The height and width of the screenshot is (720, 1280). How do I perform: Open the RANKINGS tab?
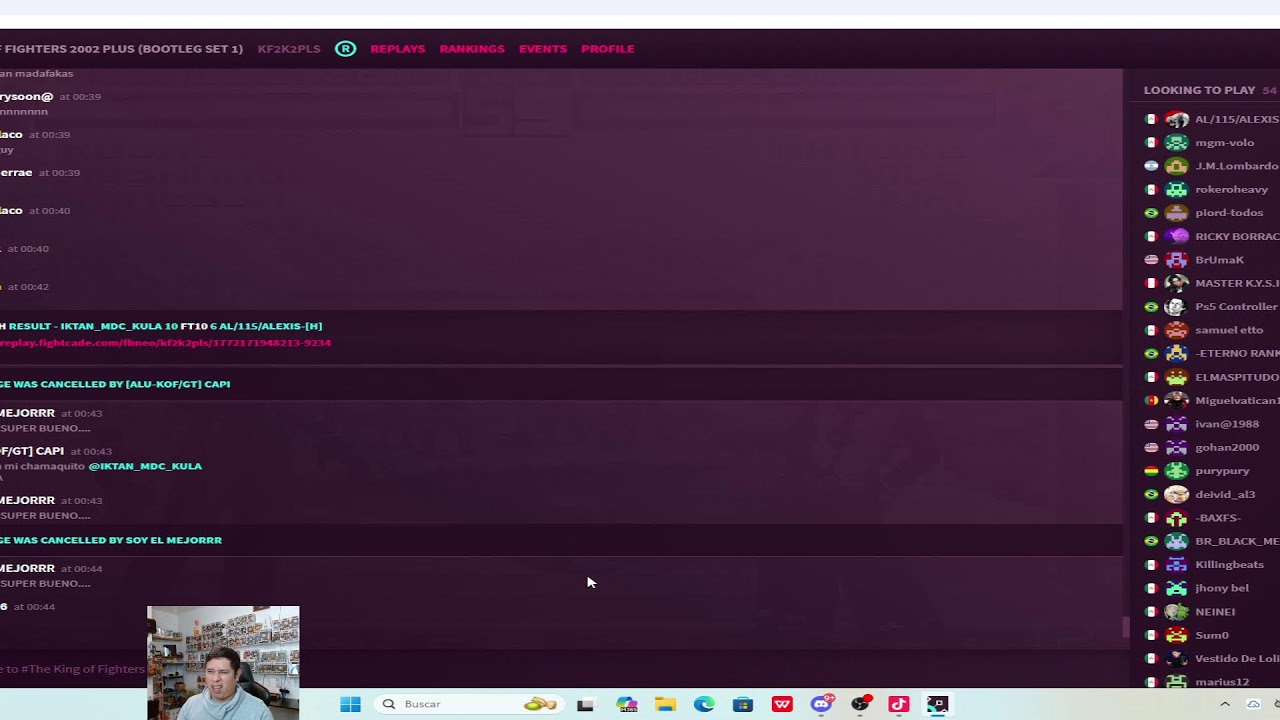(x=472, y=49)
